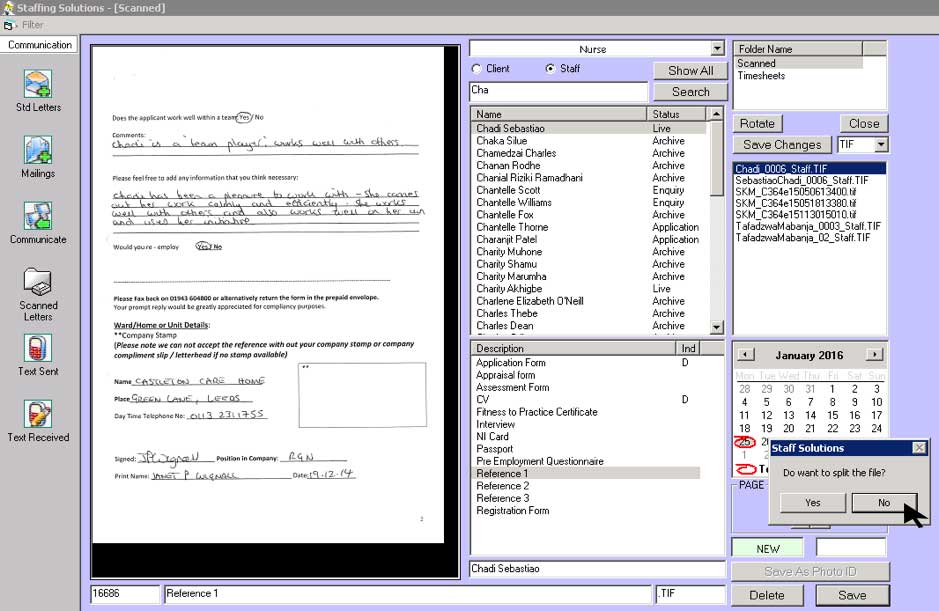The height and width of the screenshot is (611, 939).
Task: Open Scanned Letters folder icon
Action: click(38, 283)
